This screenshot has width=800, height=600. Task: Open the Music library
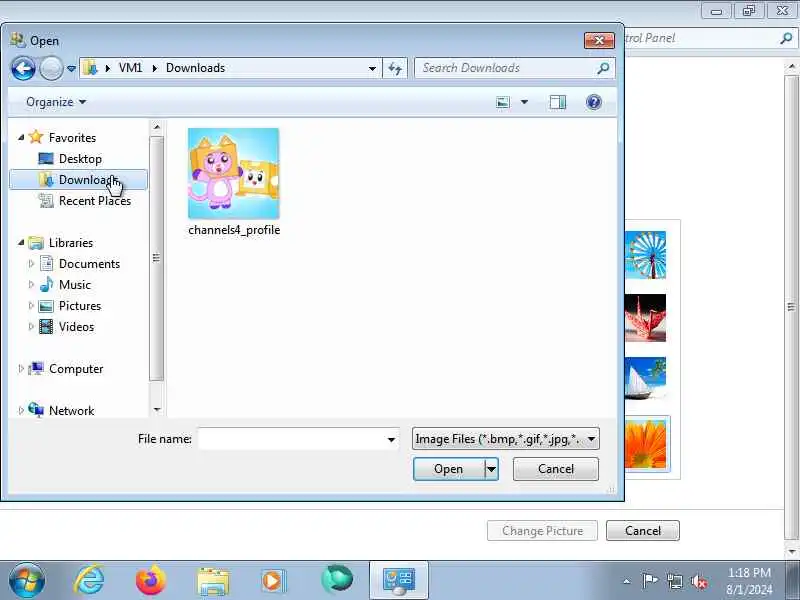click(75, 285)
